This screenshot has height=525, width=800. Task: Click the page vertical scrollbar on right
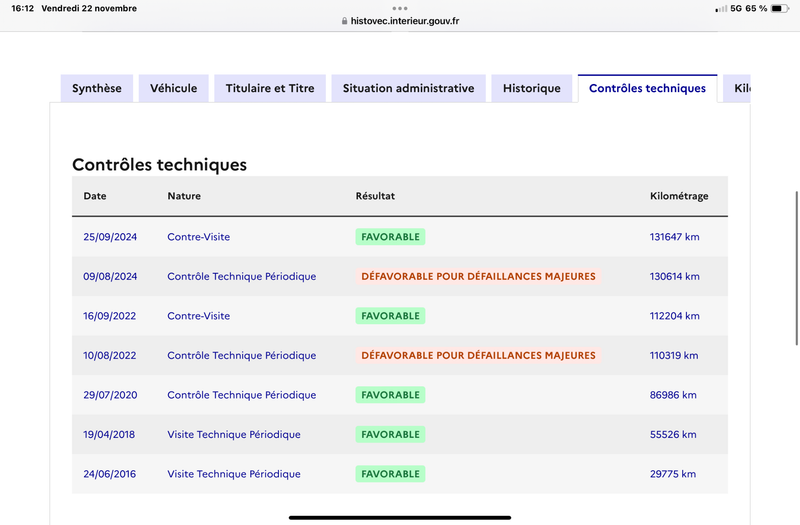pyautogui.click(x=796, y=268)
